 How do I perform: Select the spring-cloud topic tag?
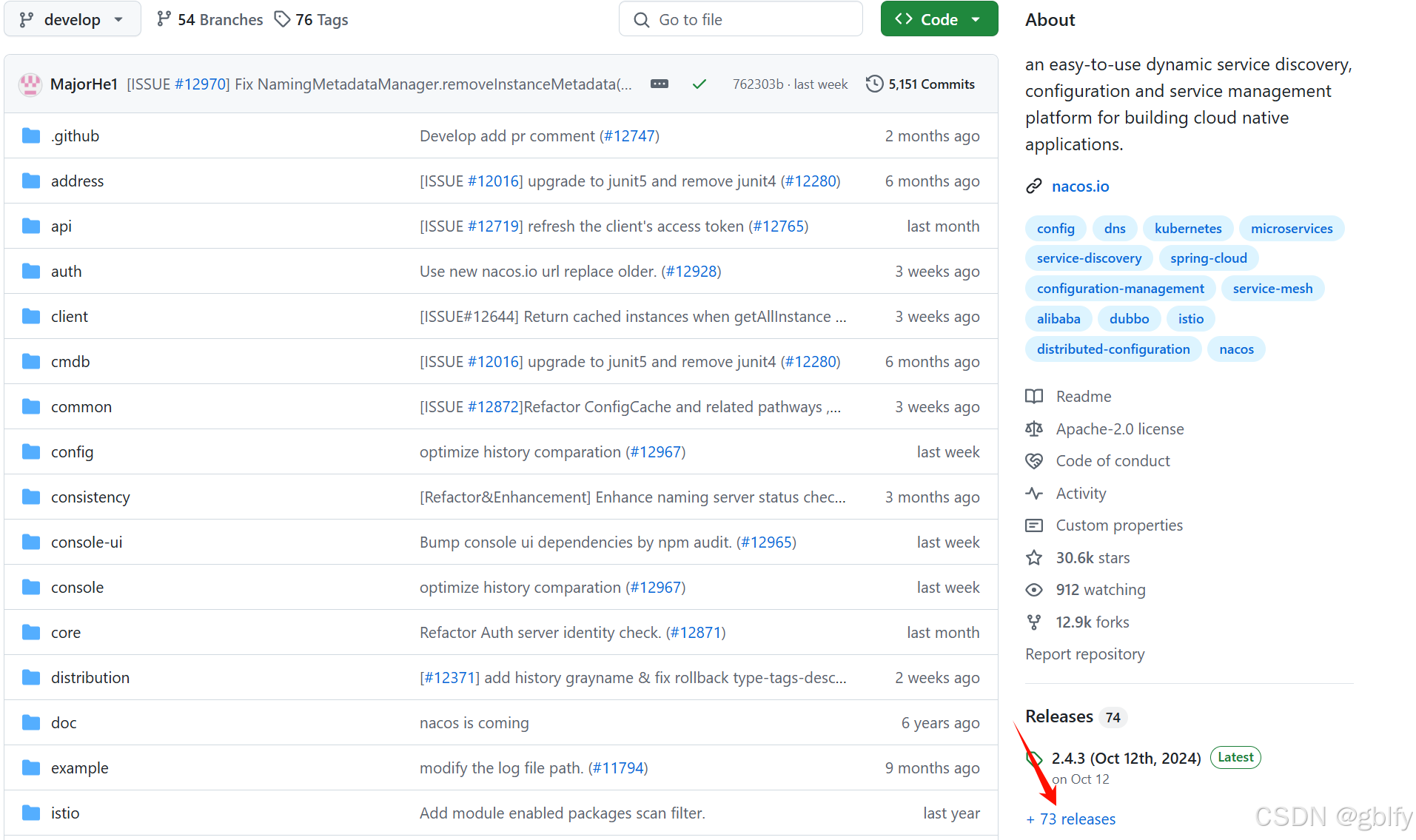coord(1209,258)
